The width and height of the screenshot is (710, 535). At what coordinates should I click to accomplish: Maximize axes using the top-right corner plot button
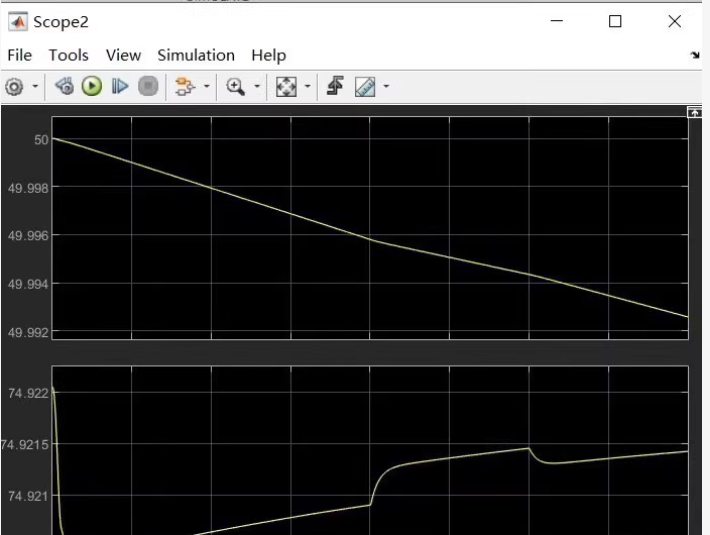point(695,112)
